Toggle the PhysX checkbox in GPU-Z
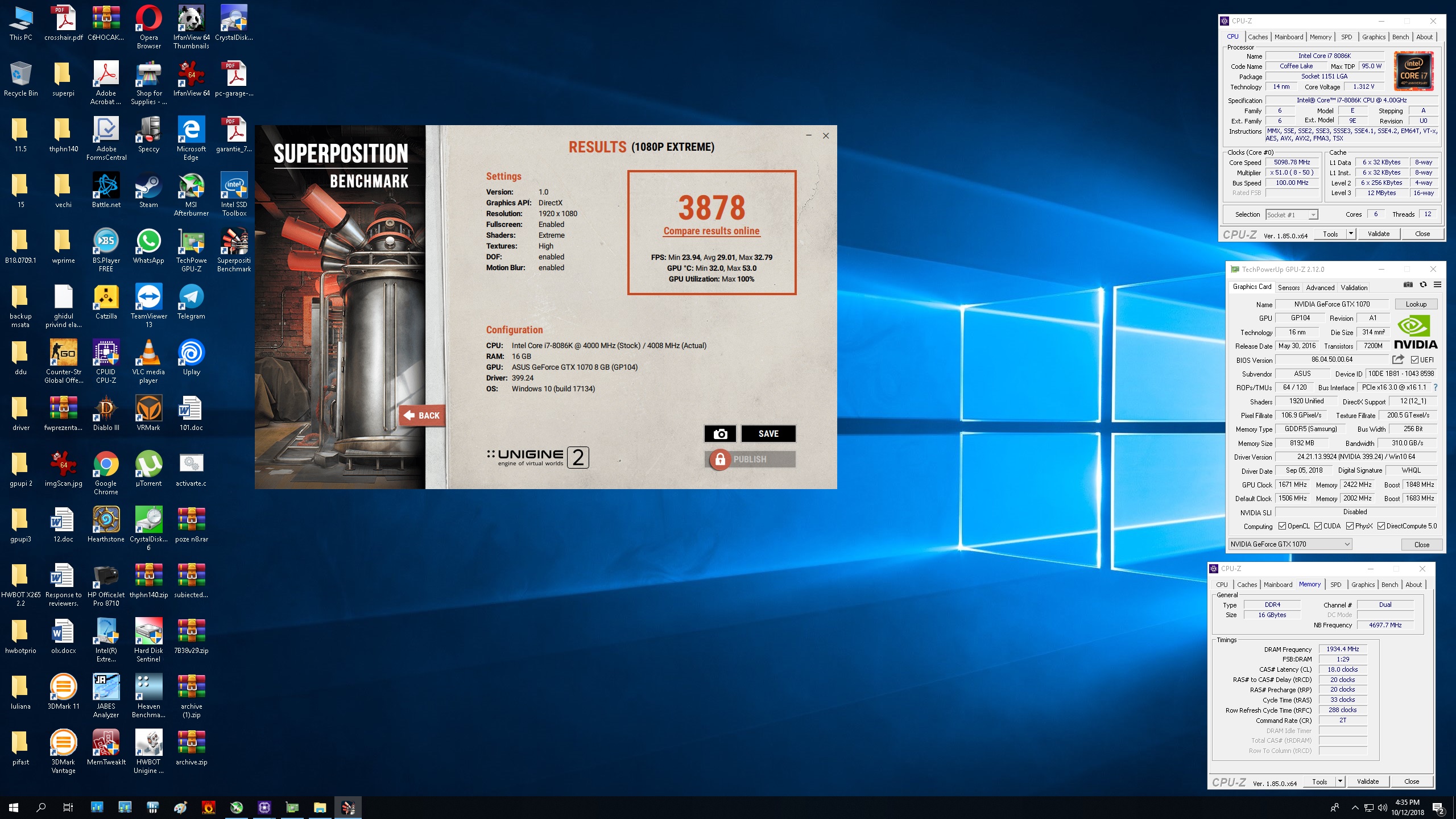1456x819 pixels. 1350,526
